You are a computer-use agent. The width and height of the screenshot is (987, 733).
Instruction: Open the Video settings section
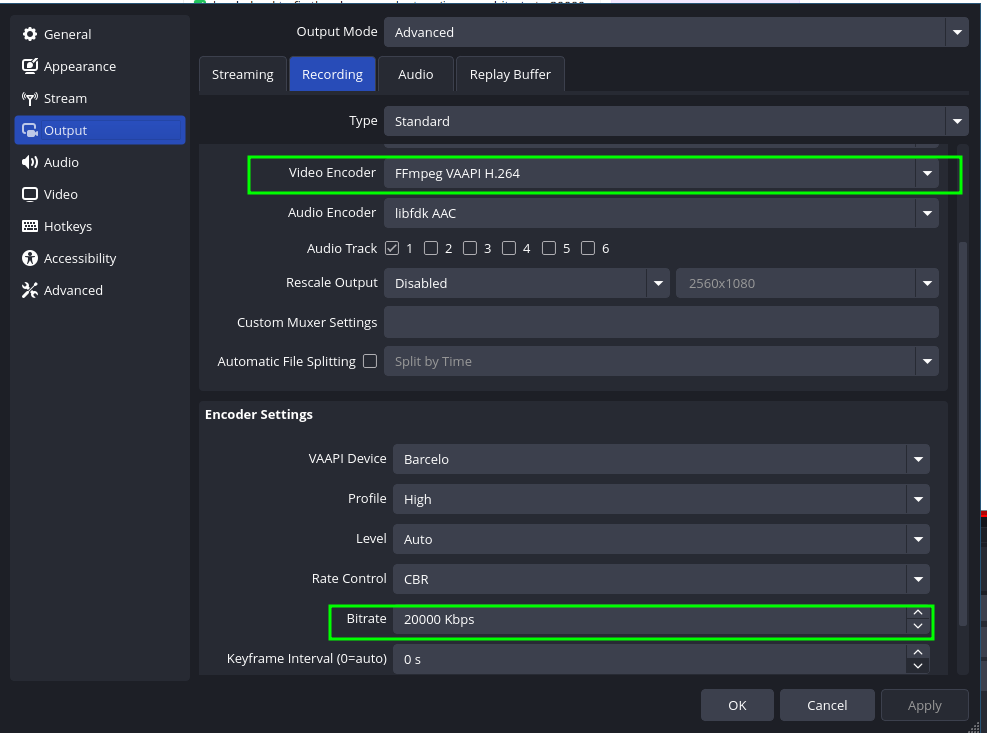100,195
